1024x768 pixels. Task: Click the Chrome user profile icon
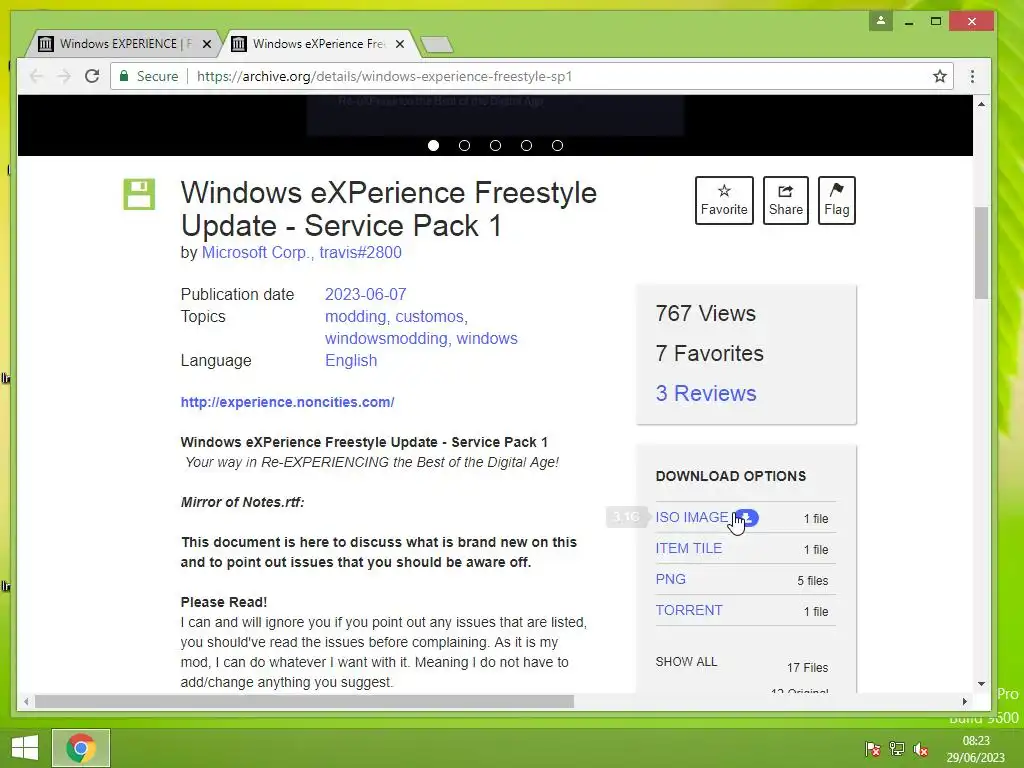[x=880, y=20]
